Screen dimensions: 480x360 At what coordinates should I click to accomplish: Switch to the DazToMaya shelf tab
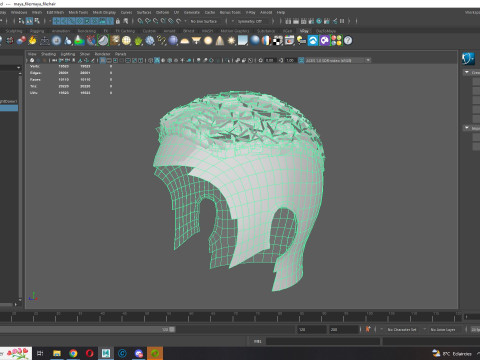coord(326,31)
